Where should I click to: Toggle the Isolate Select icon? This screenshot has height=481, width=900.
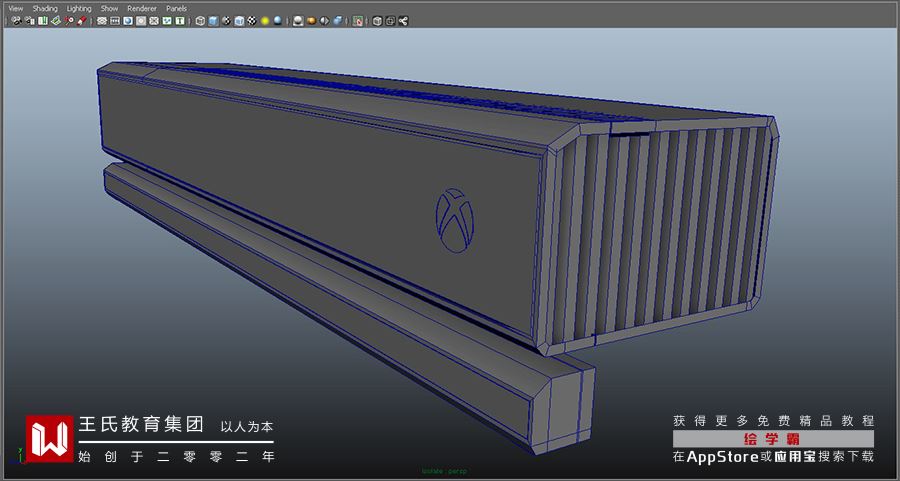click(x=358, y=21)
